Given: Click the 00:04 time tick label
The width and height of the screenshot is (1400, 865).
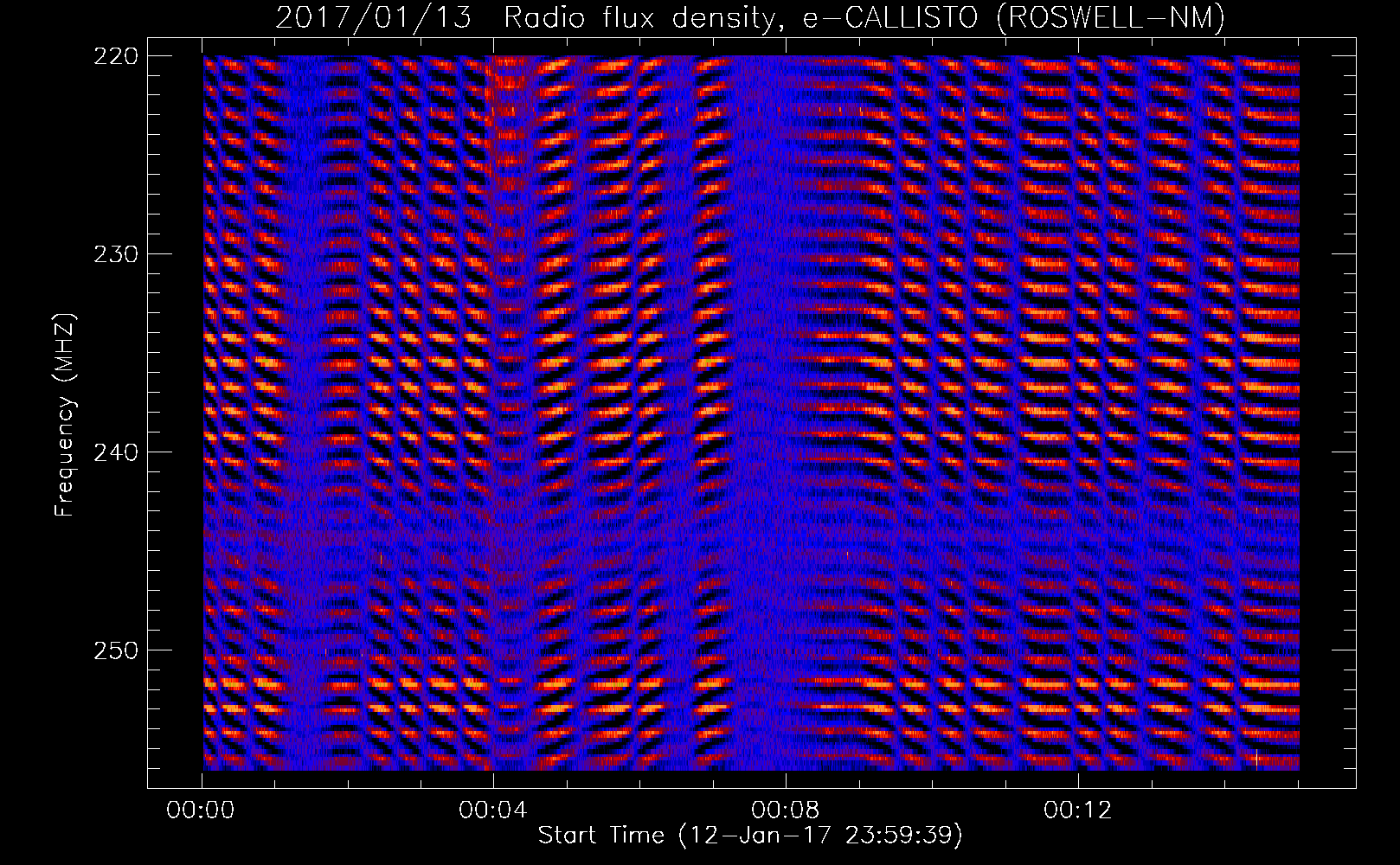Looking at the screenshot, I should click(493, 811).
